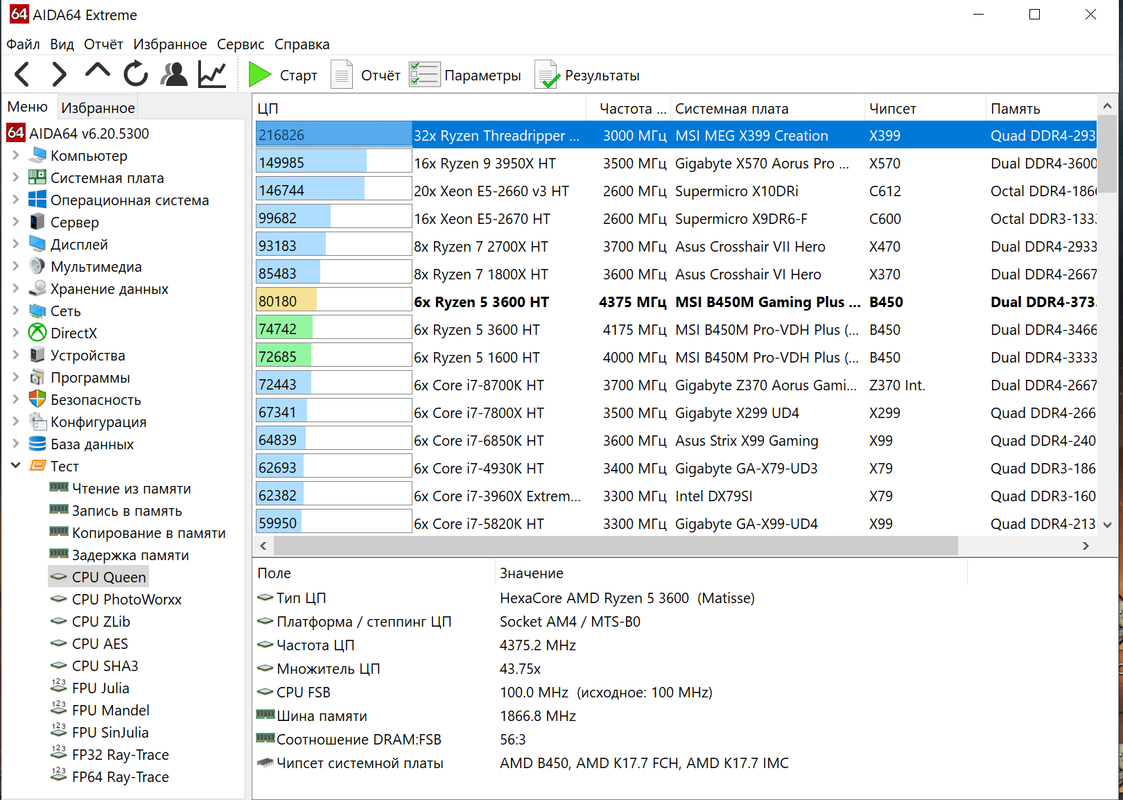Screen dimensions: 1123x800
Task: Expand the Компьютер tree node
Action: pos(16,155)
